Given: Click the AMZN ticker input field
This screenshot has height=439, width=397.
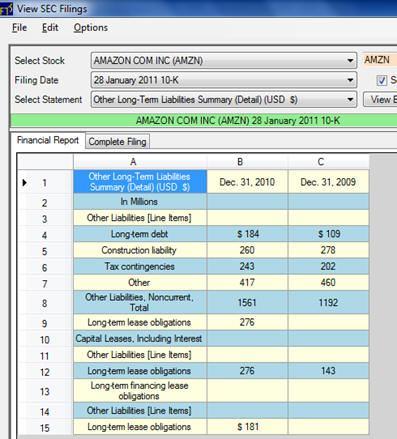Looking at the screenshot, I should click(380, 60).
